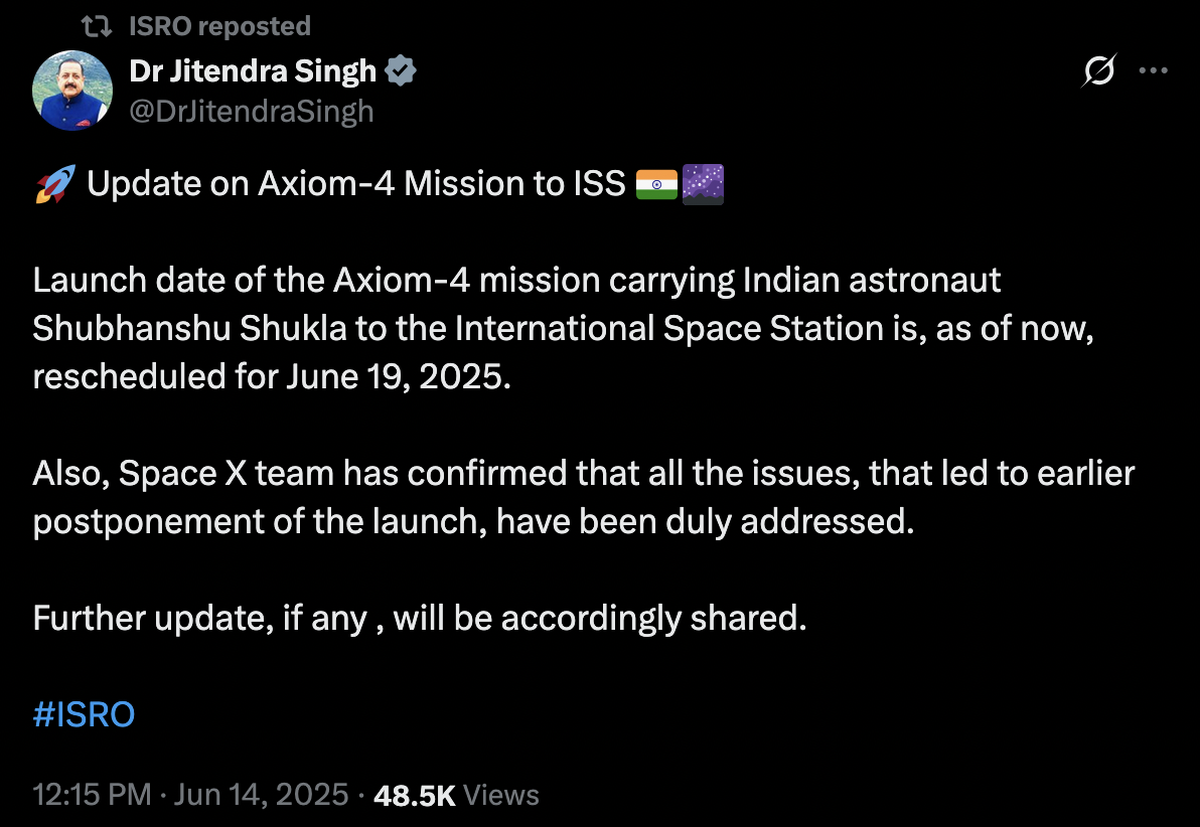Click the rocket emoji starting the post

pyautogui.click(x=54, y=185)
